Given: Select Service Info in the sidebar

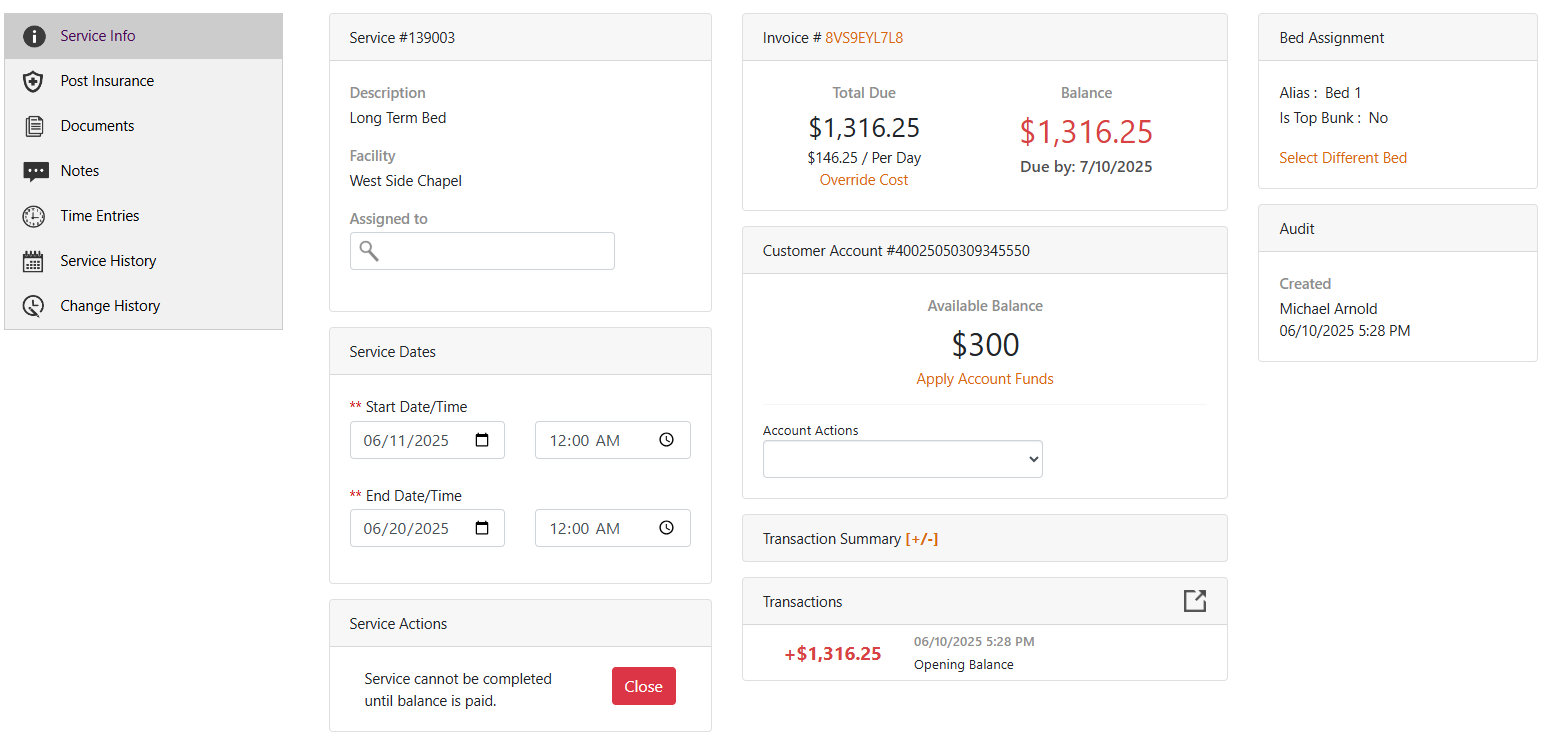Looking at the screenshot, I should pyautogui.click(x=97, y=35).
